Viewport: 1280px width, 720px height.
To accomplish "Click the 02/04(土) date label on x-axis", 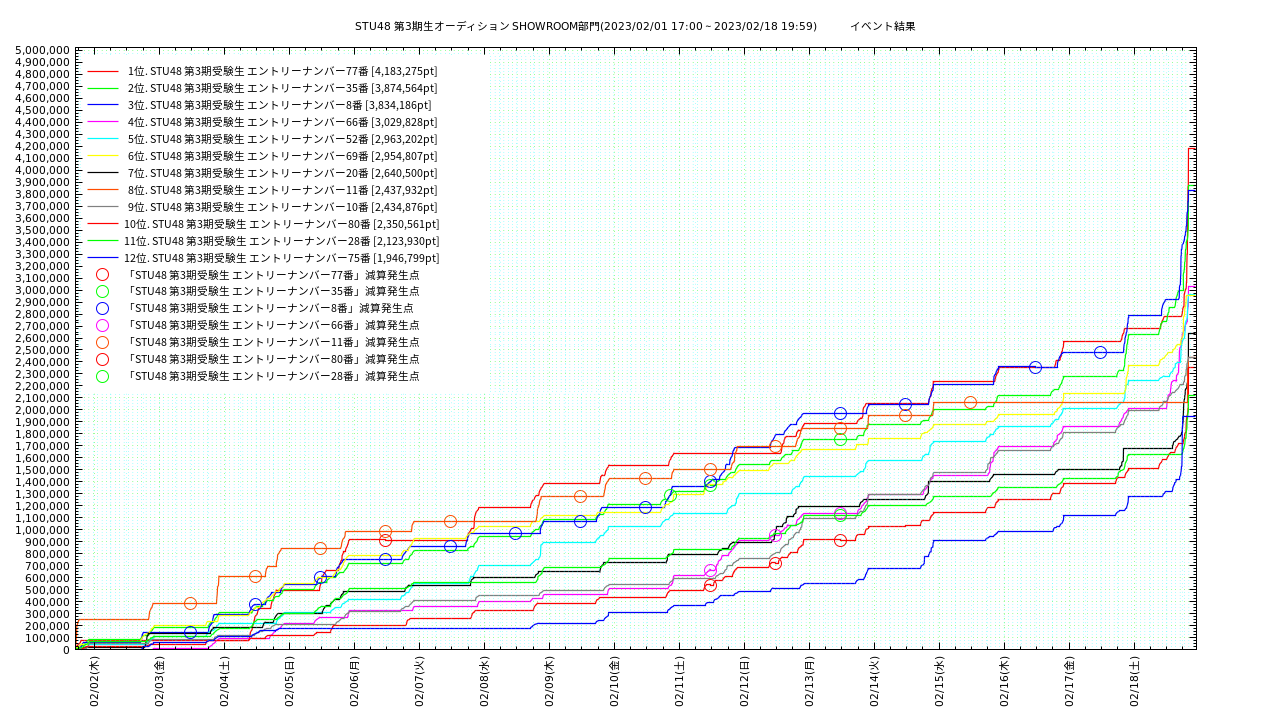I will click(224, 681).
